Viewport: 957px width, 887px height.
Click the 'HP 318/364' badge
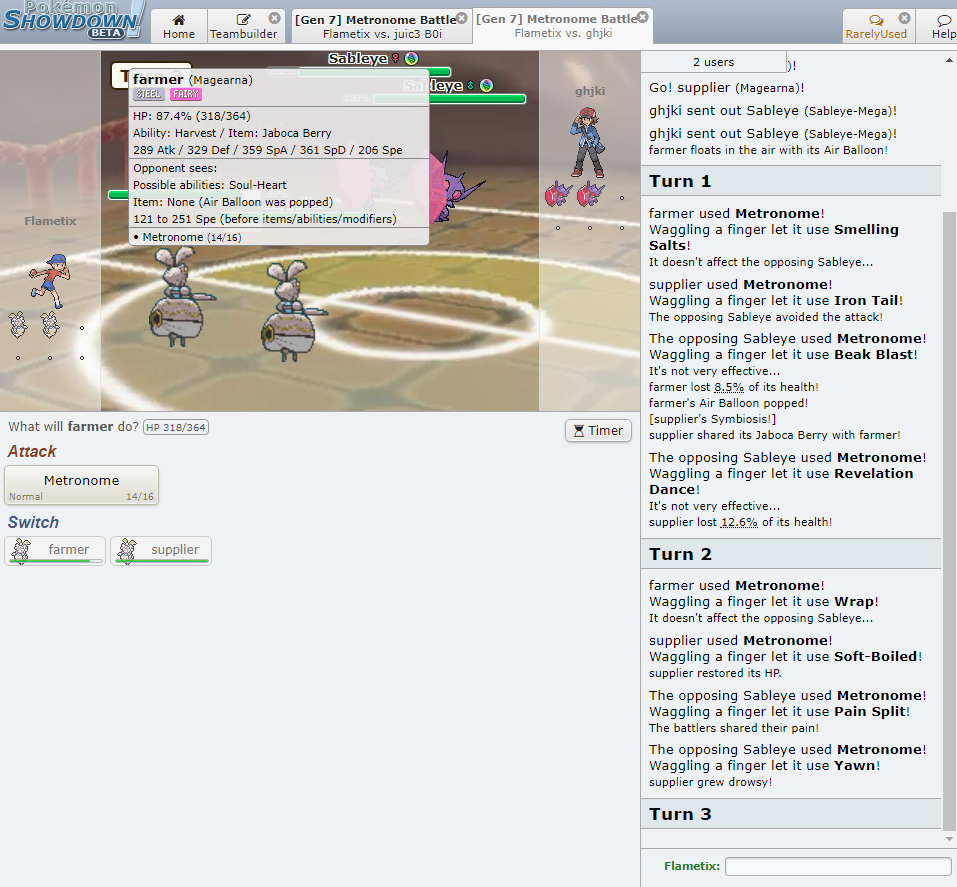[176, 427]
